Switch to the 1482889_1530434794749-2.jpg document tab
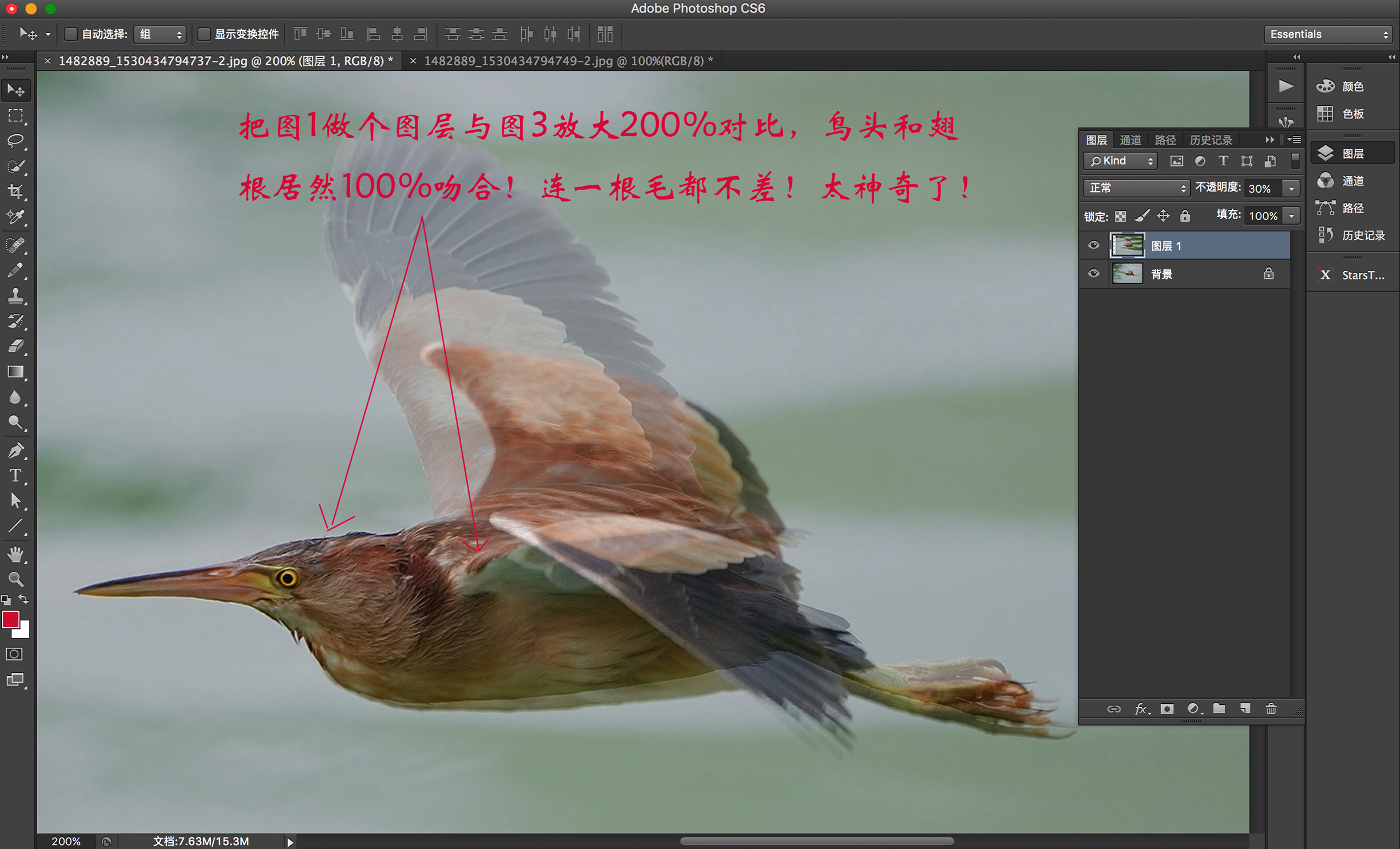The height and width of the screenshot is (849, 1400). (x=562, y=61)
